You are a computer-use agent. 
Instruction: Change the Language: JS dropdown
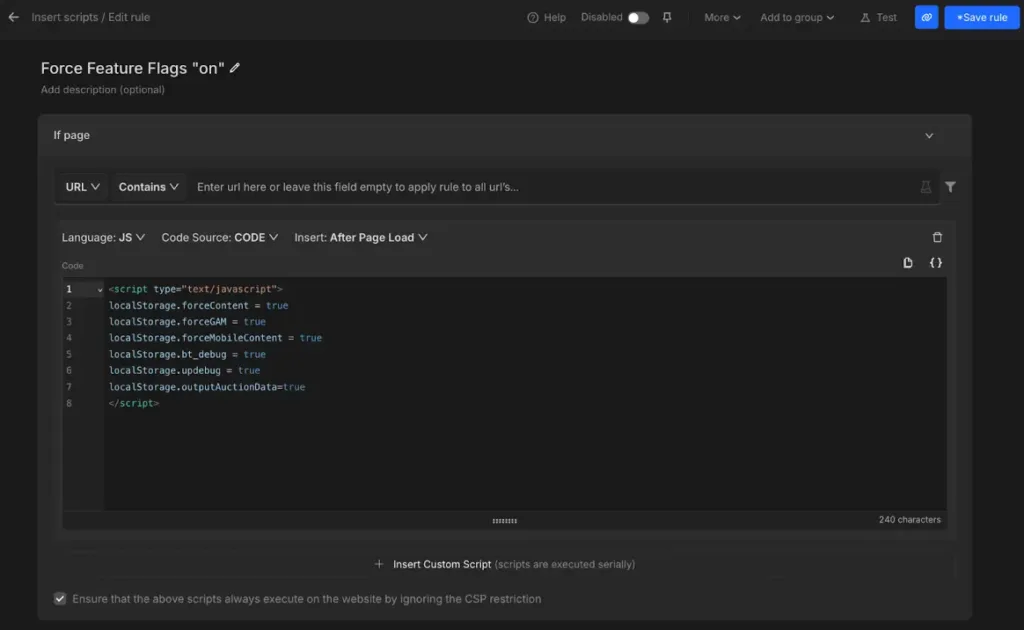click(103, 238)
